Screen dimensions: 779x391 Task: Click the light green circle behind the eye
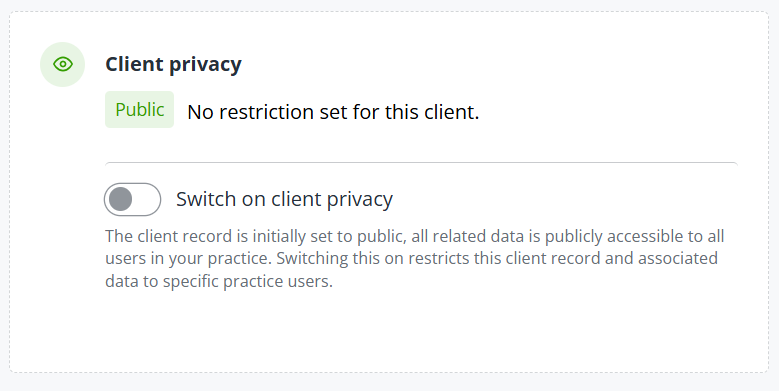pos(63,65)
